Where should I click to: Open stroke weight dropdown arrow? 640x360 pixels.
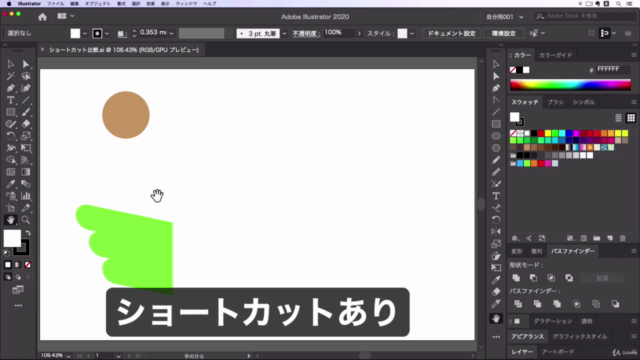pos(171,33)
